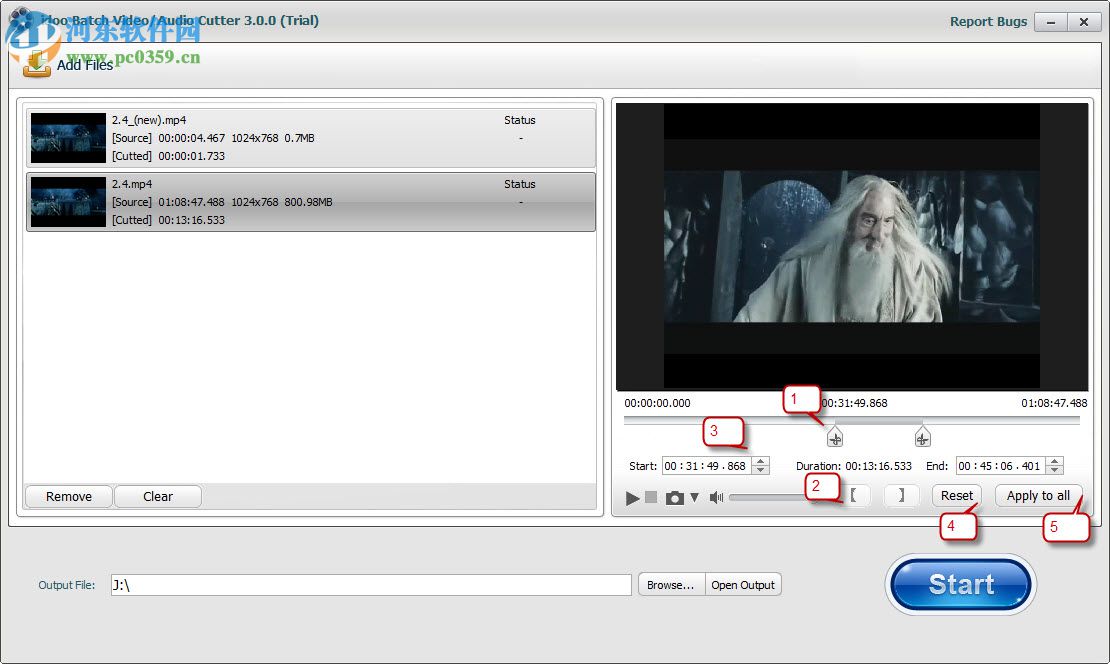This screenshot has width=1110, height=664.
Task: Stop the video playback
Action: click(651, 497)
